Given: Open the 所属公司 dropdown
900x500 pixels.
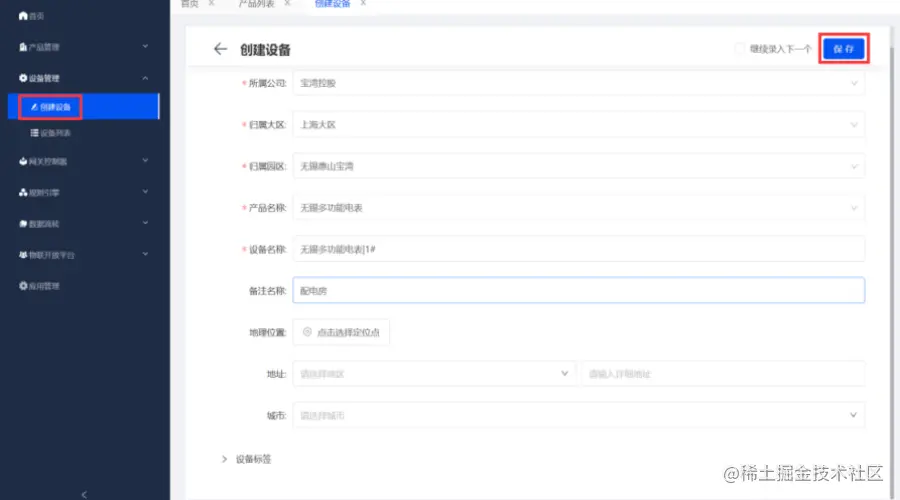Looking at the screenshot, I should (x=579, y=83).
